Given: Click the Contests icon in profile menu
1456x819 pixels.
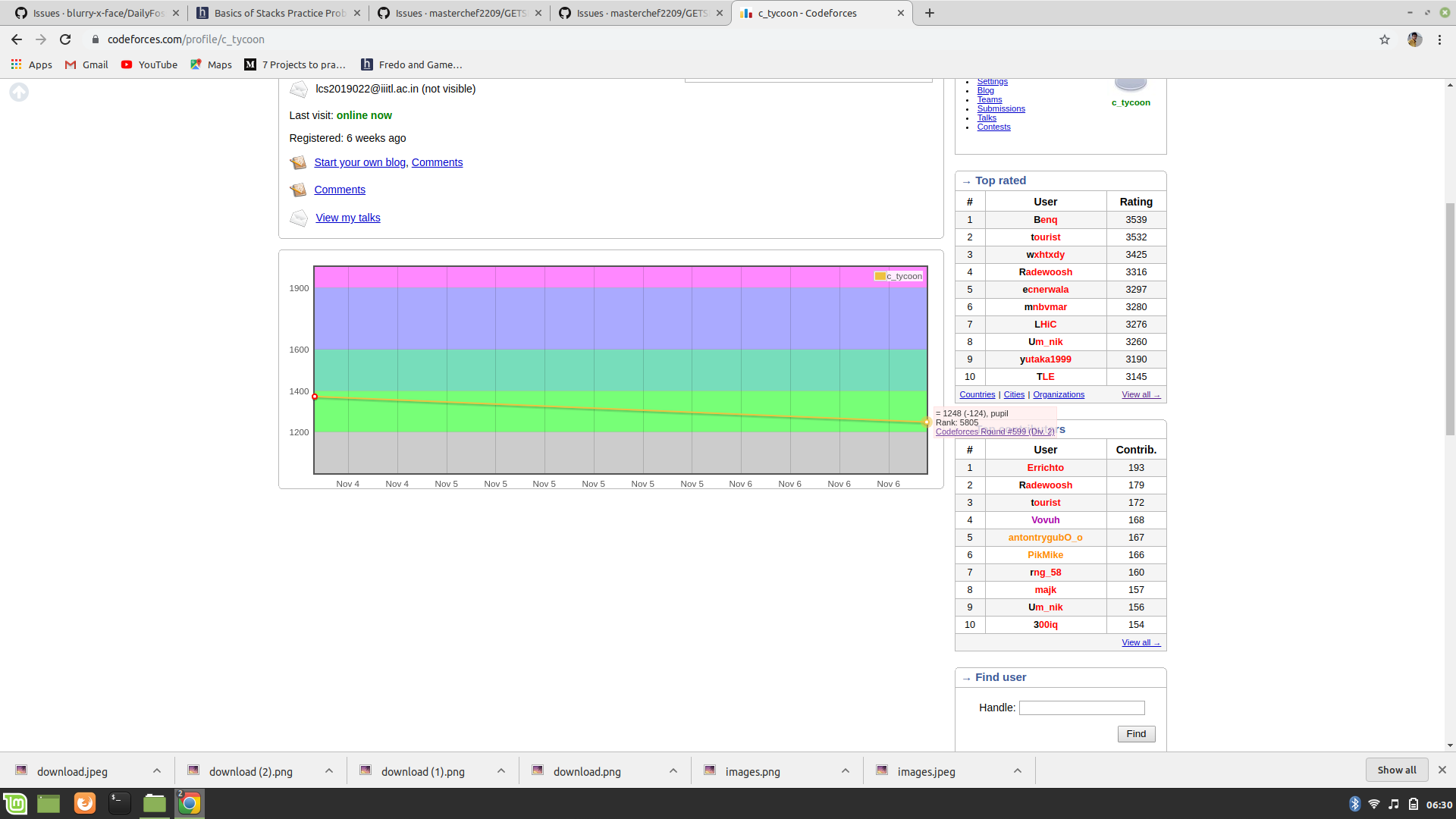Looking at the screenshot, I should [993, 126].
